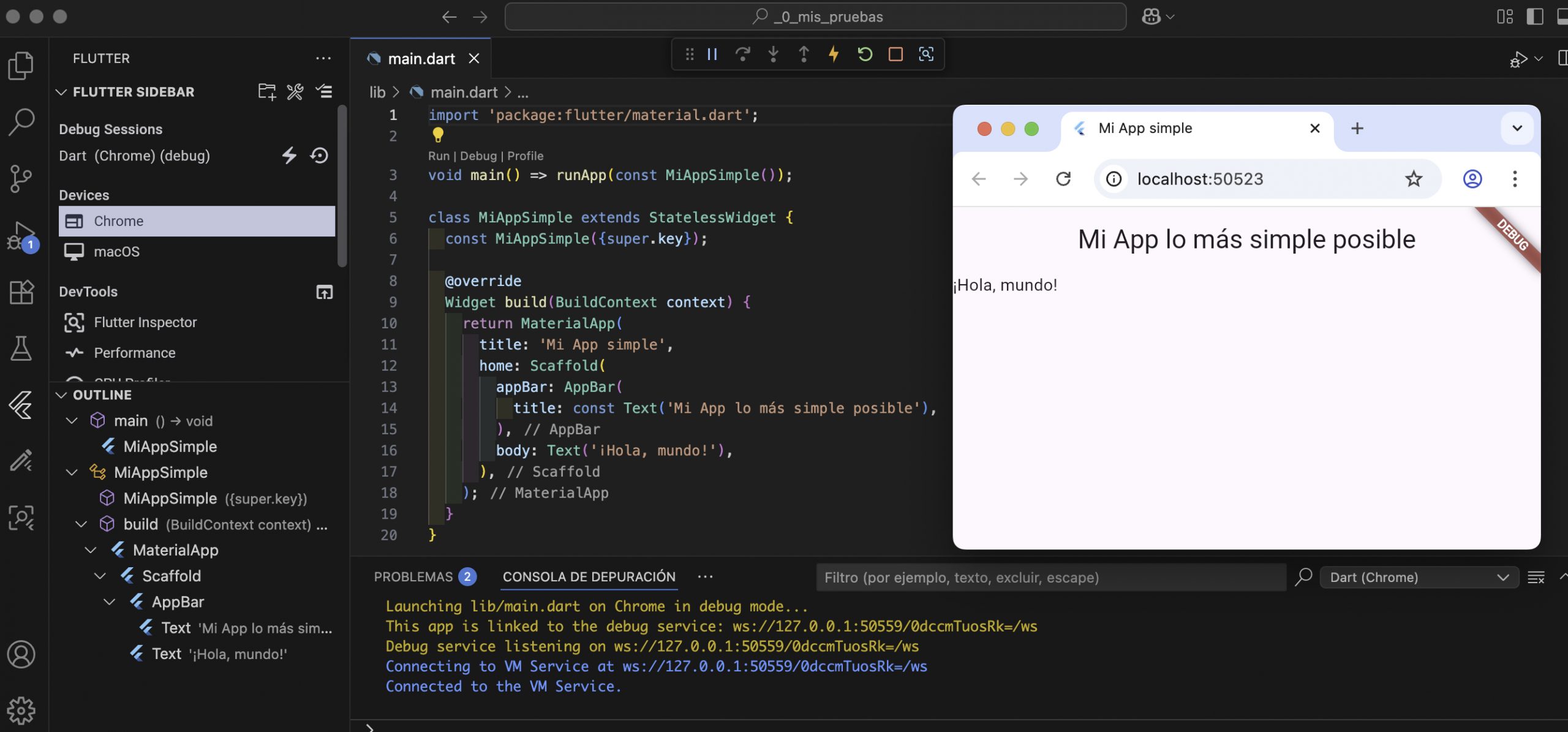Switch to the PROBLEMAS tab
Viewport: 1568px width, 732px height.
click(x=413, y=577)
